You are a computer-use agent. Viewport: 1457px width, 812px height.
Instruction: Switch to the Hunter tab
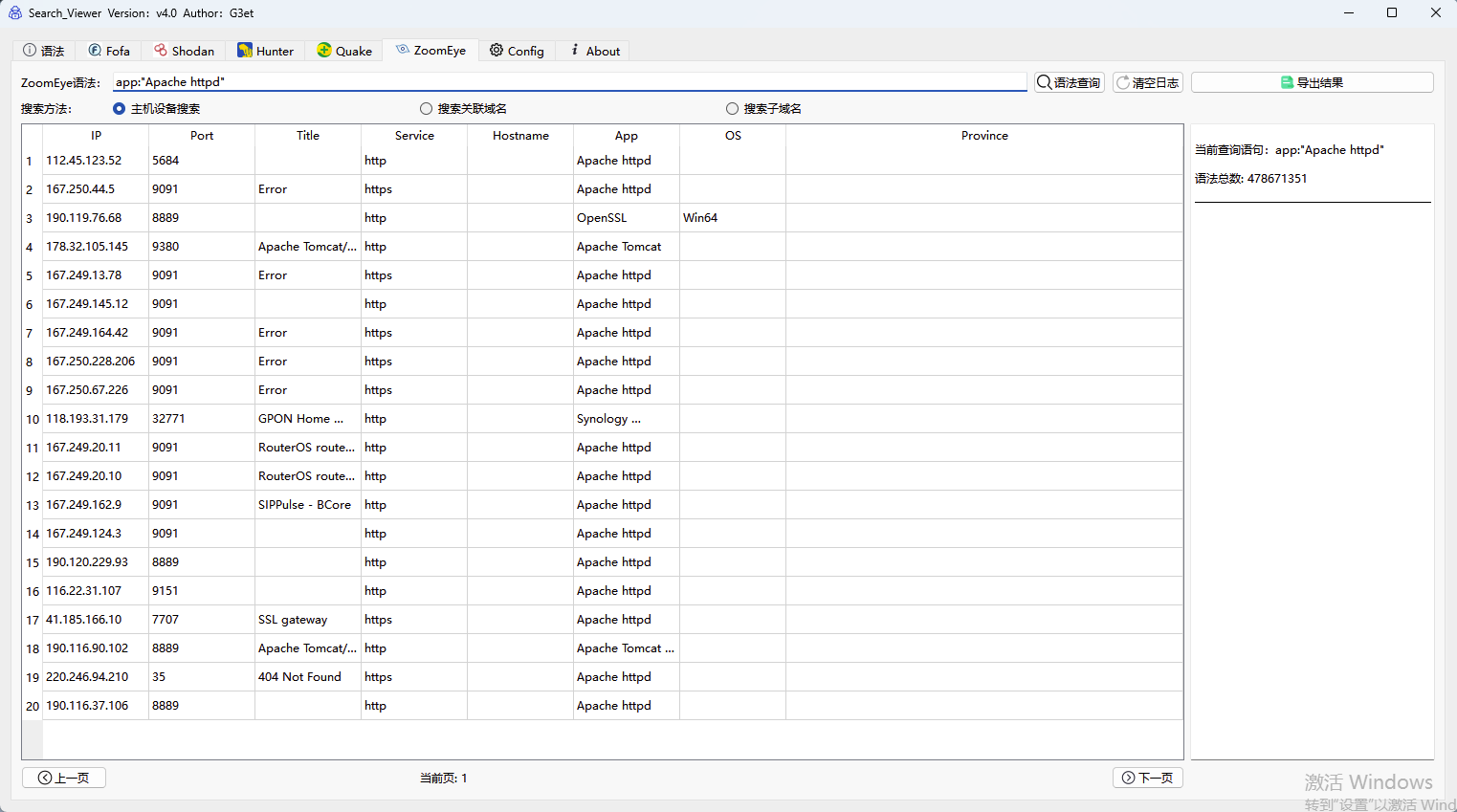(266, 51)
